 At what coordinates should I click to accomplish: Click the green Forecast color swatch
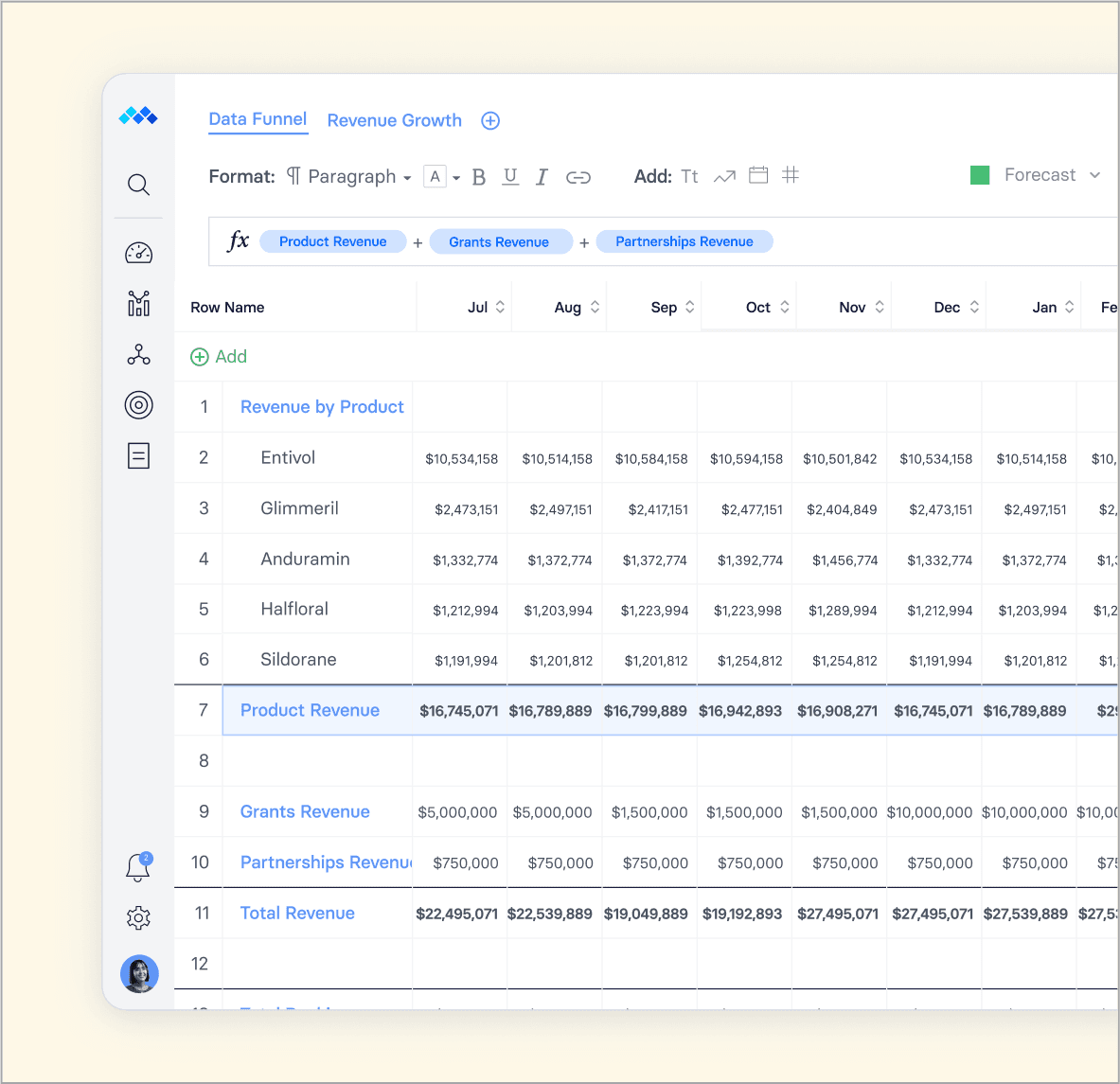pos(980,175)
